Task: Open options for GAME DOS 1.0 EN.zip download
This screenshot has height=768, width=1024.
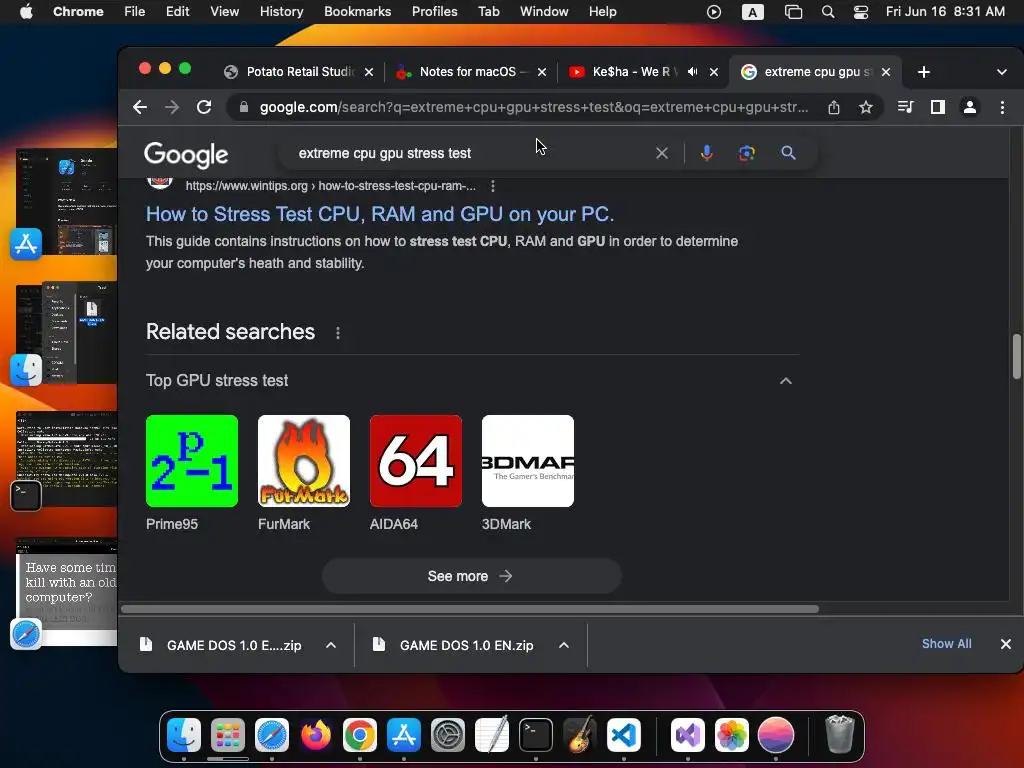Action: 564,645
